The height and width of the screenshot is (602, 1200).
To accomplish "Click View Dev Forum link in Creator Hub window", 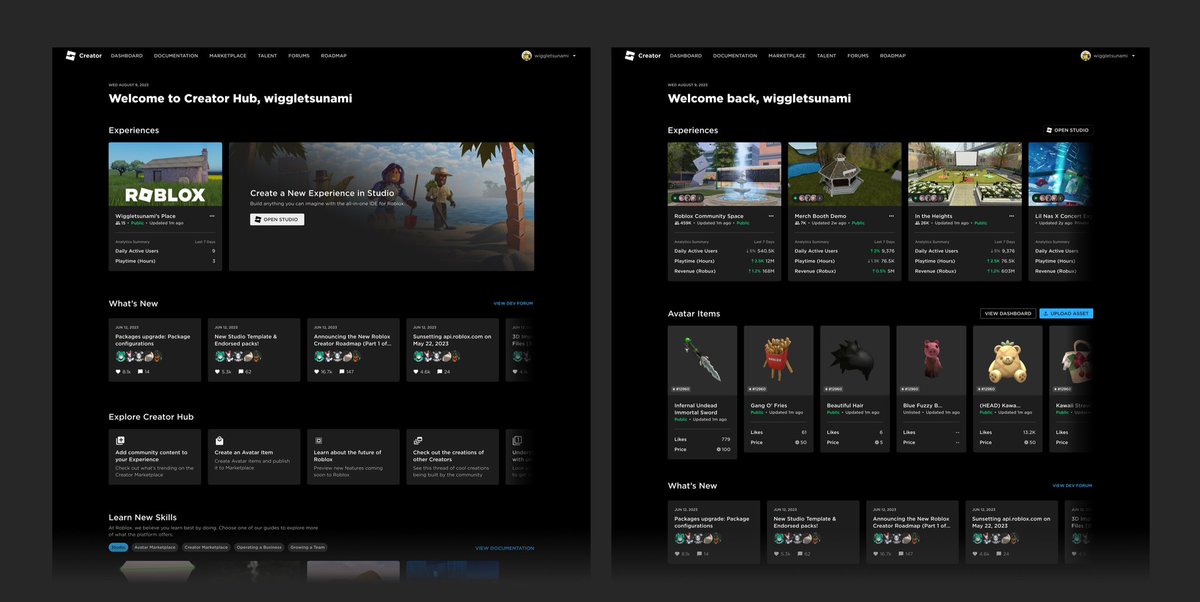I will 514,303.
